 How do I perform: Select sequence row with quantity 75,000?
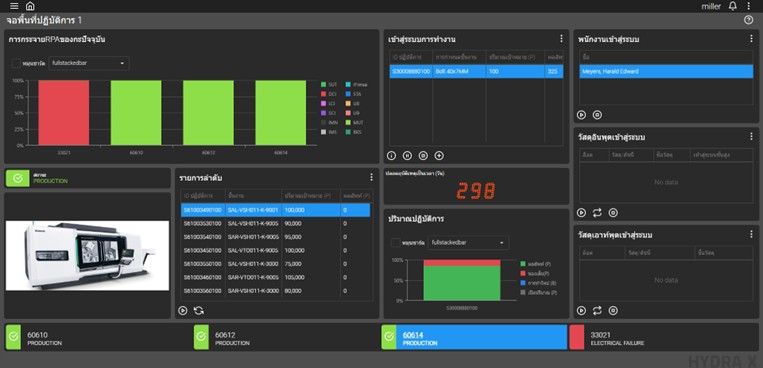pos(275,264)
